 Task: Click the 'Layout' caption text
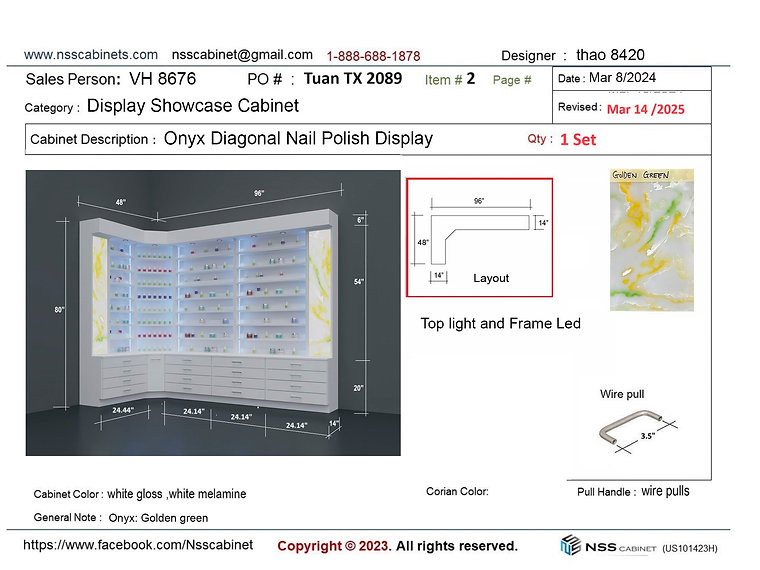pyautogui.click(x=491, y=278)
